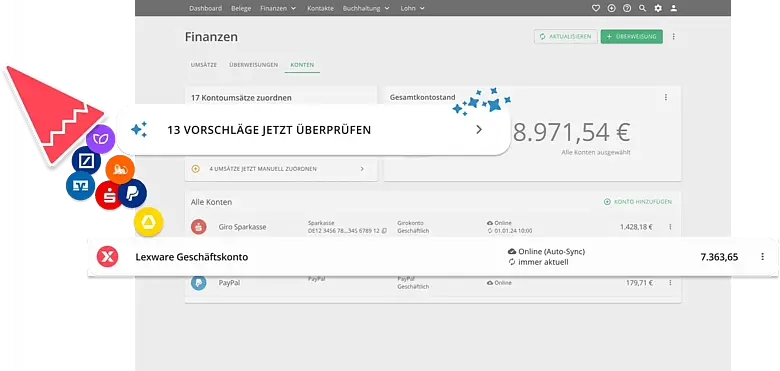The height and width of the screenshot is (371, 780).
Task: Click chevron on the Vorschläge banner
Action: pyautogui.click(x=479, y=130)
